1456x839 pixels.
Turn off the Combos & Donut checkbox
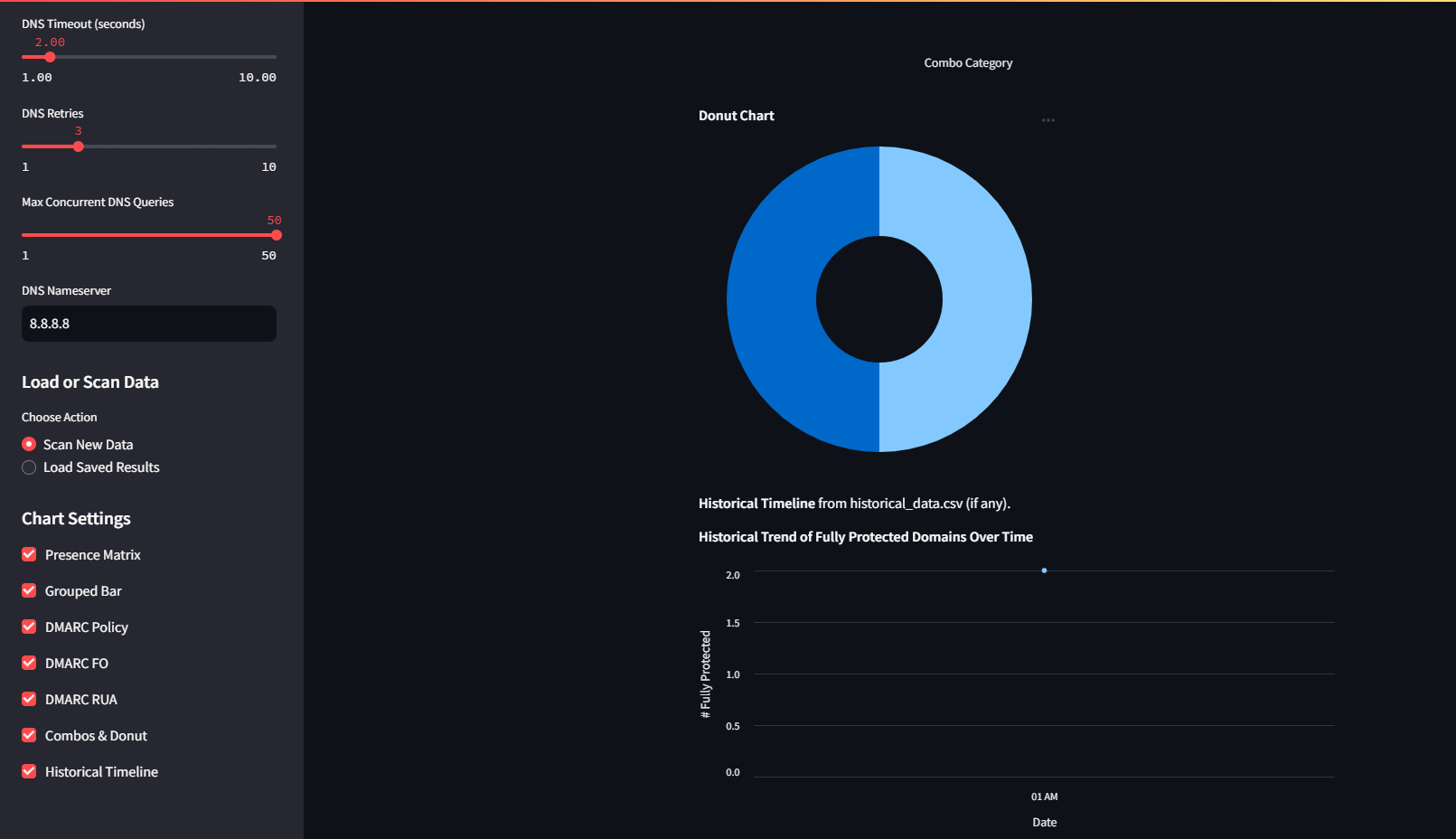coord(29,736)
